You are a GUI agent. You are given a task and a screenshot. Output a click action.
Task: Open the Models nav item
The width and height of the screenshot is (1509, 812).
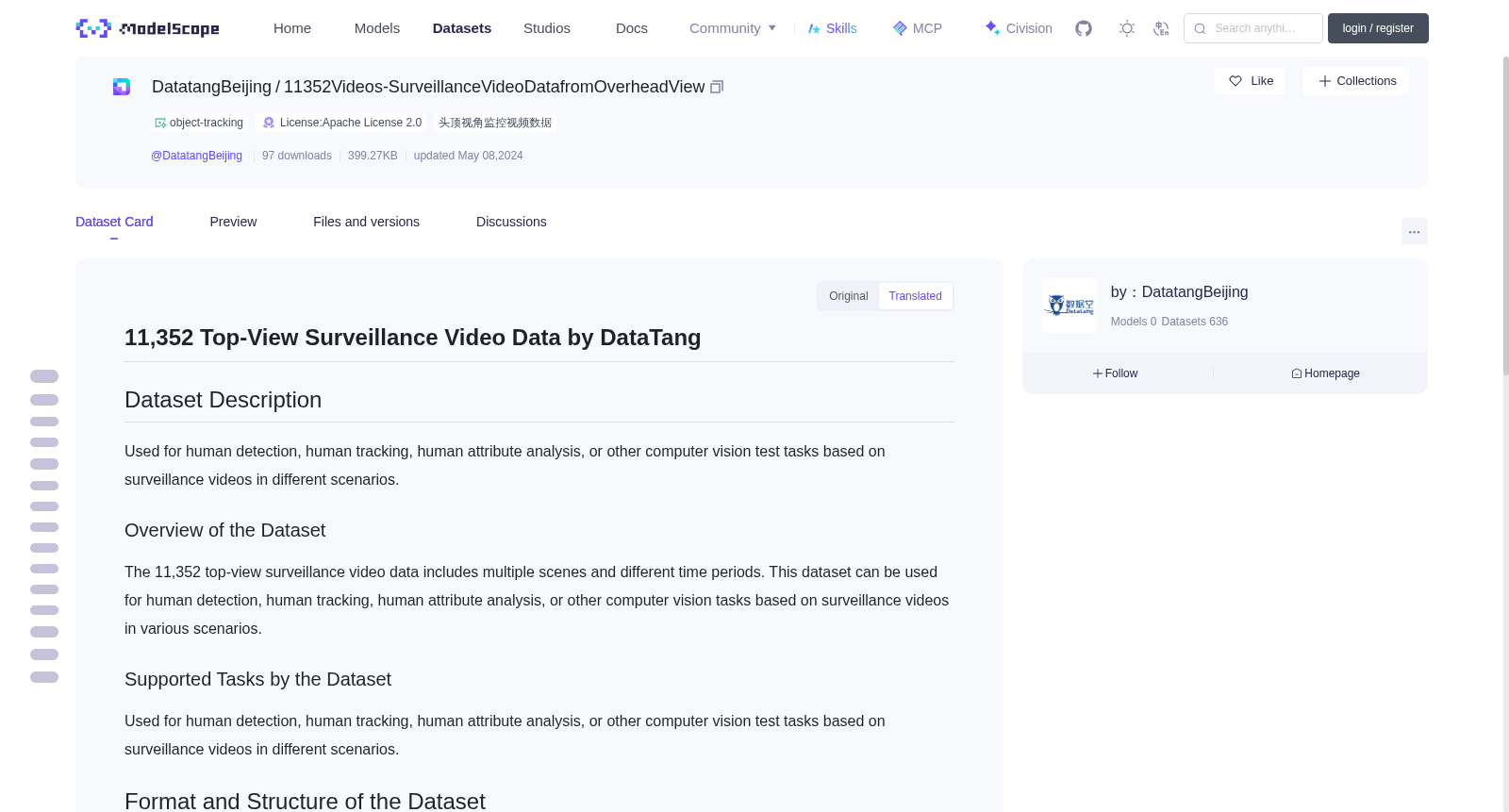pos(377,28)
